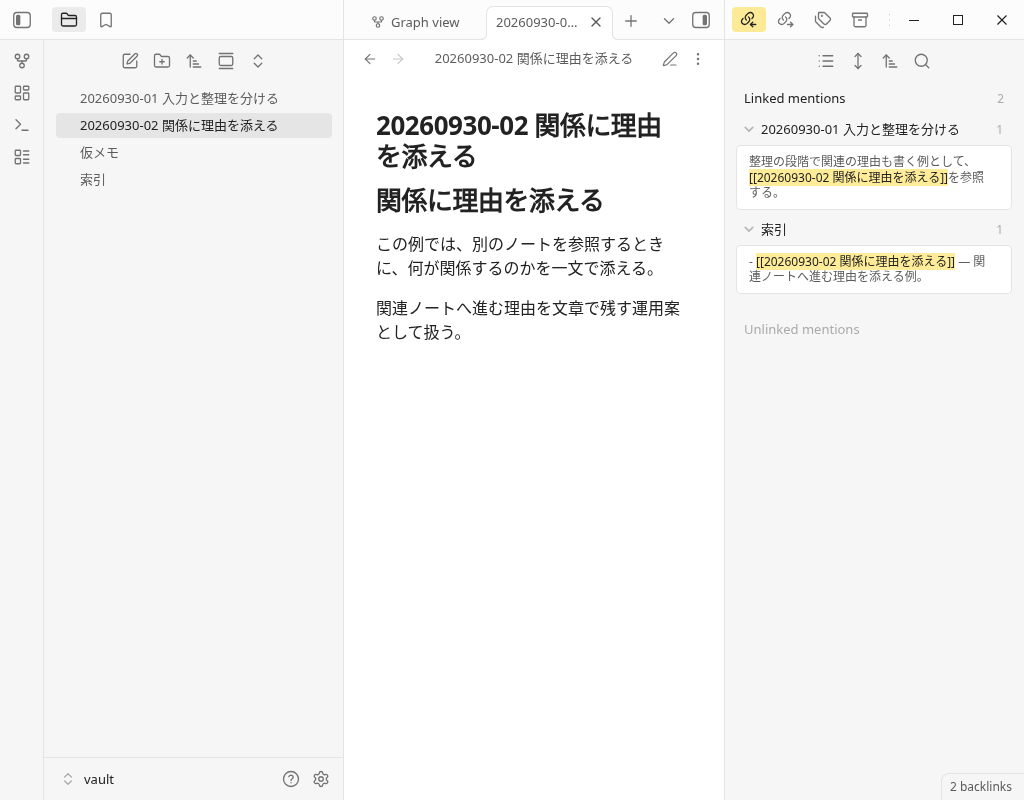The width and height of the screenshot is (1024, 800).
Task: Open graph view from the ribbon
Action: click(x=22, y=61)
